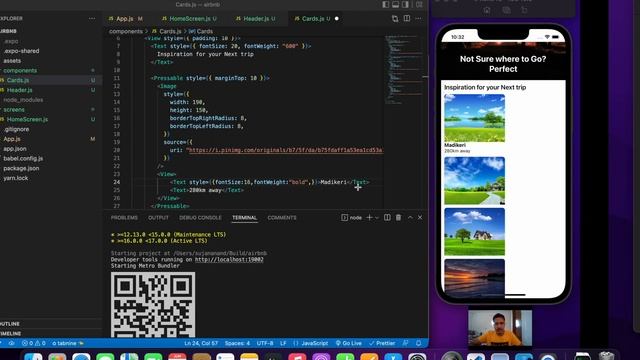640x360 pixels.
Task: Click Cards.js breadcrumb segment
Action: [170, 31]
